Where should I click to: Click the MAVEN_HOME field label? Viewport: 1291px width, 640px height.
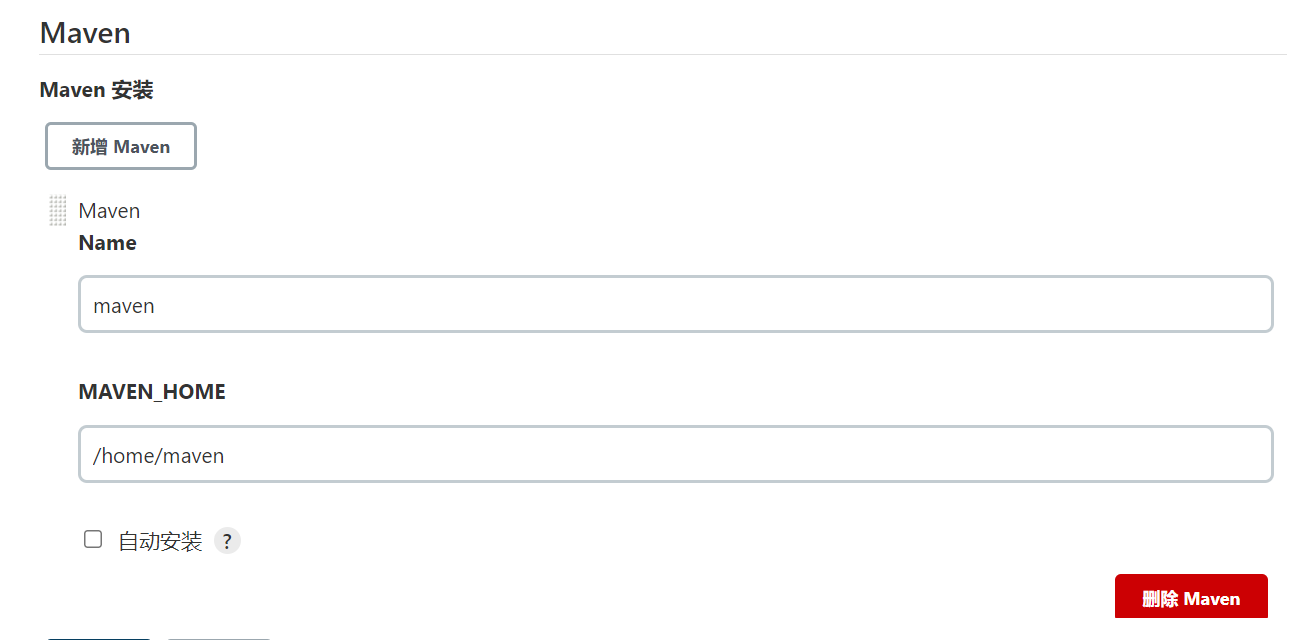click(152, 392)
